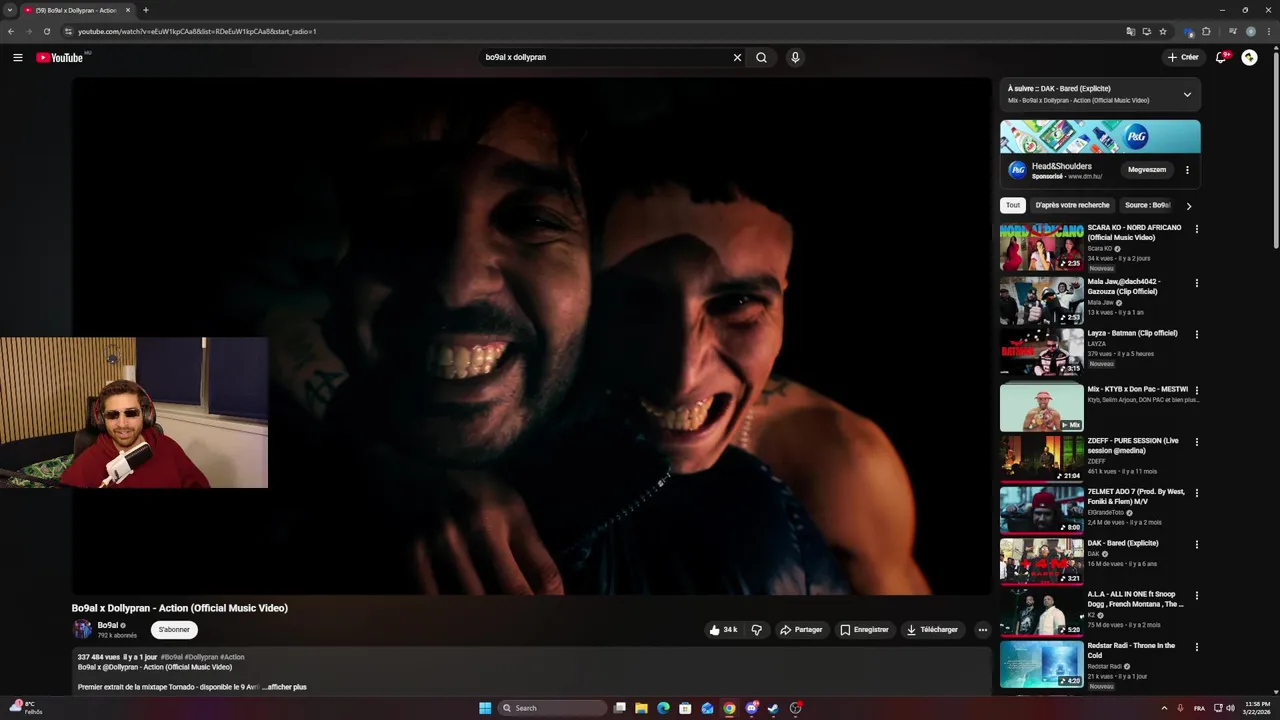The height and width of the screenshot is (720, 1280).
Task: Switch to the Bo9al x Dollypran browser tab
Action: [x=77, y=10]
